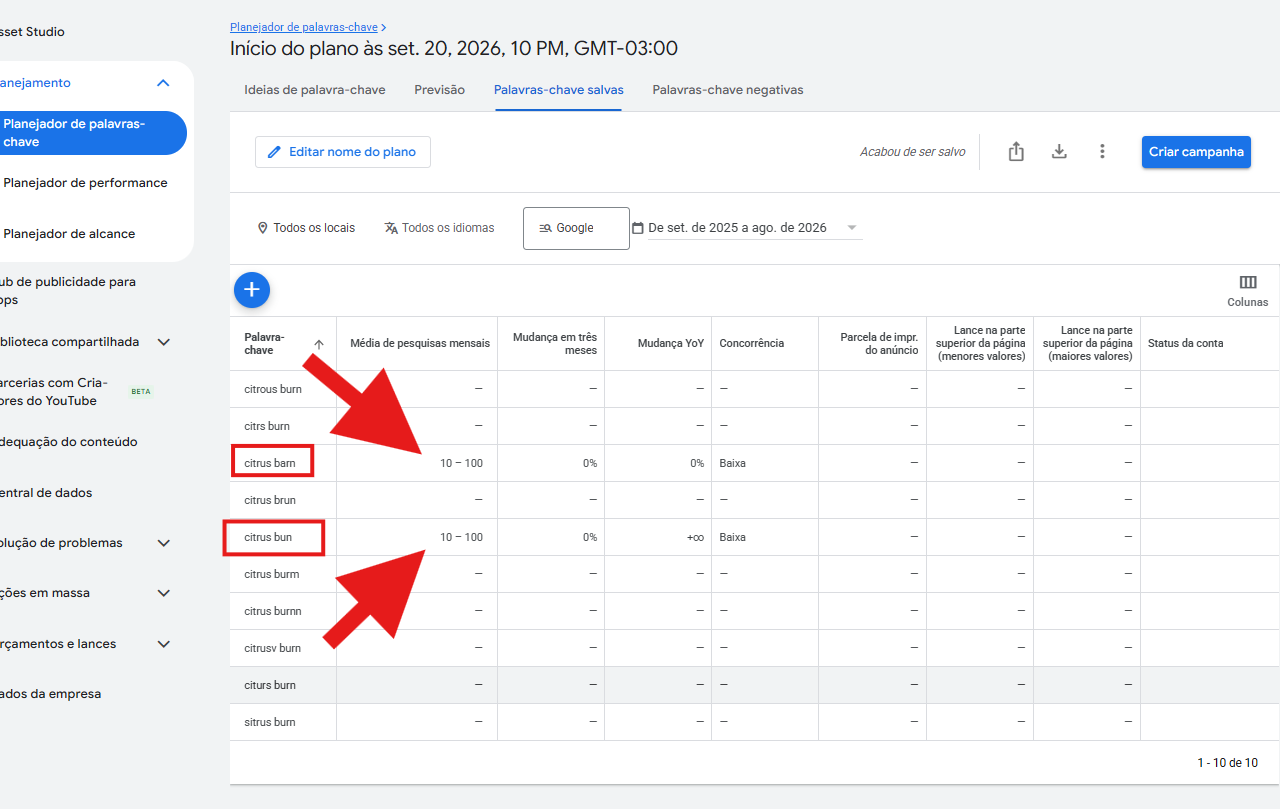Click the calendar icon of the date range
The height and width of the screenshot is (809, 1280).
pos(637,228)
